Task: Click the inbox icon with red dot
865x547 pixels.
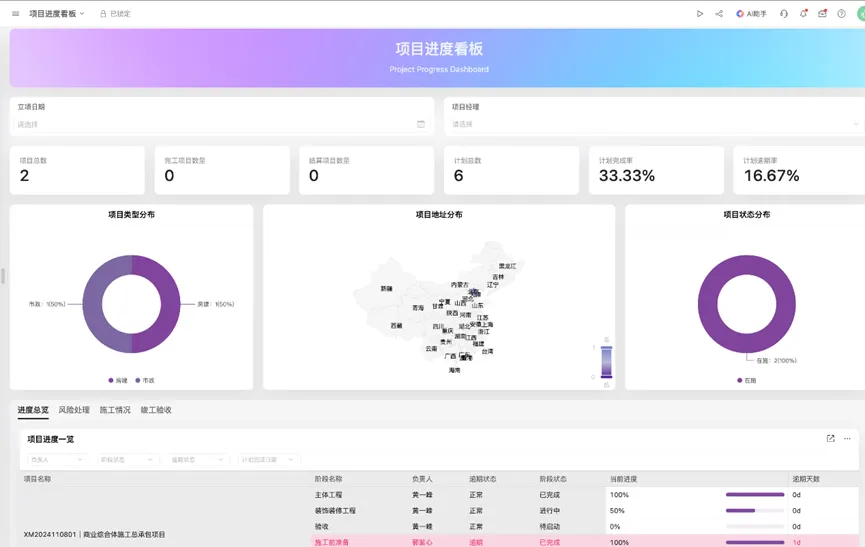Action: 823,14
